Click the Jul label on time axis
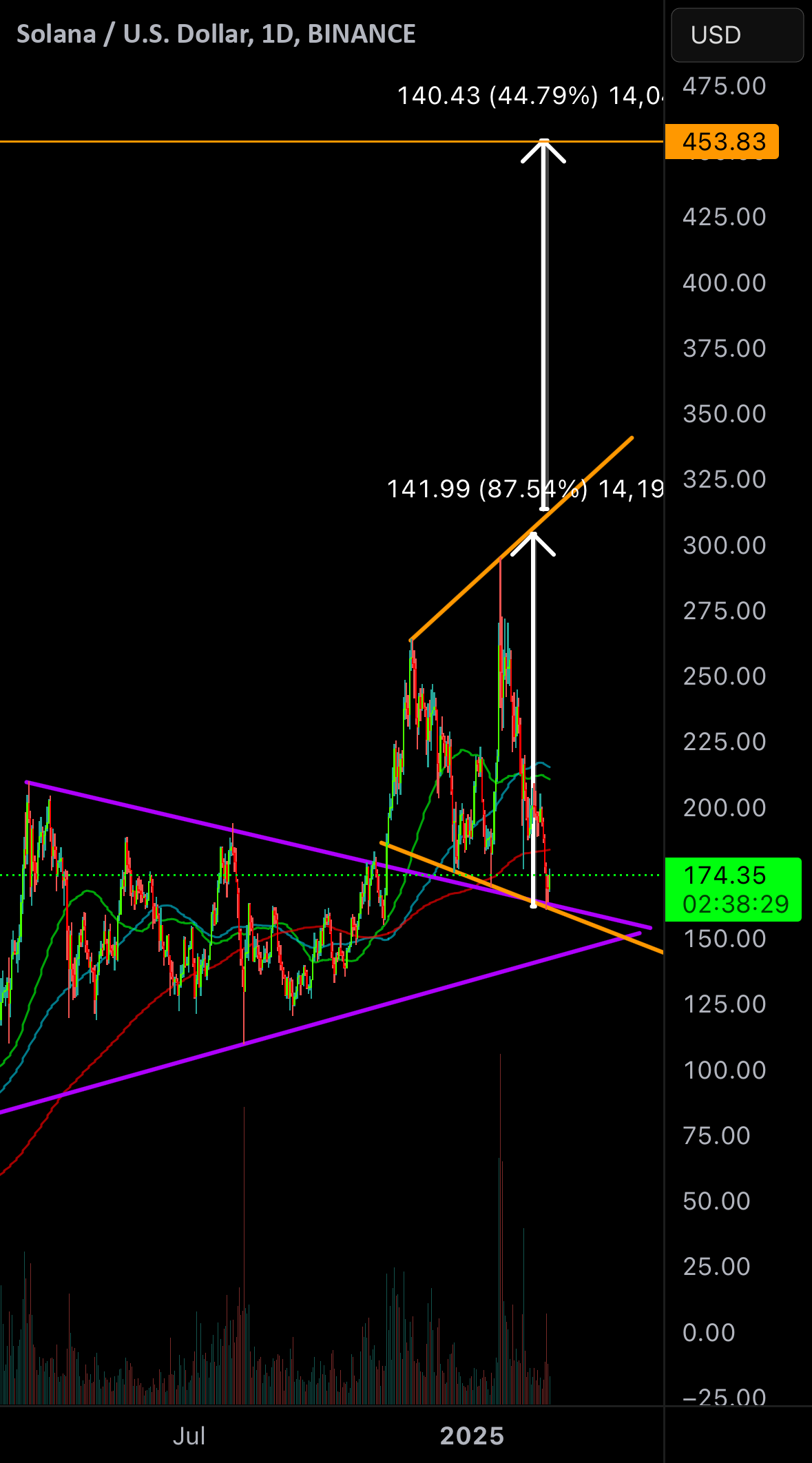Screen dimensions: 812x1463 (x=189, y=1436)
